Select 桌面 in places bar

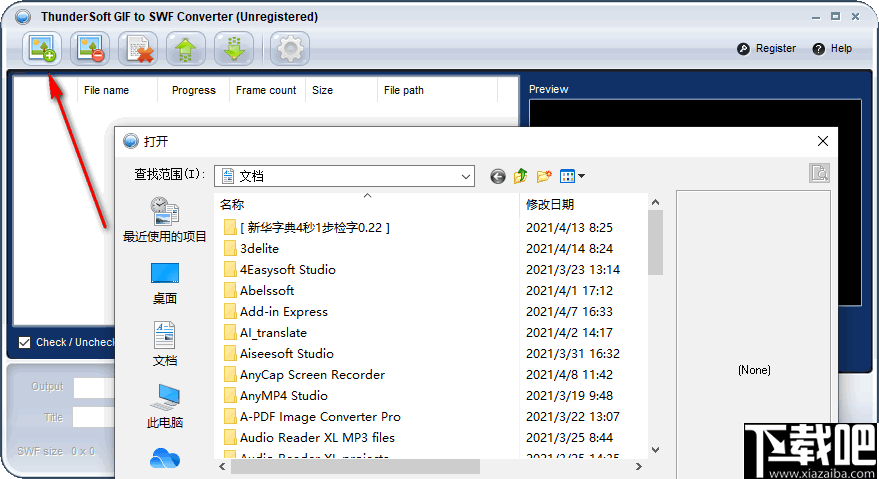tap(164, 283)
